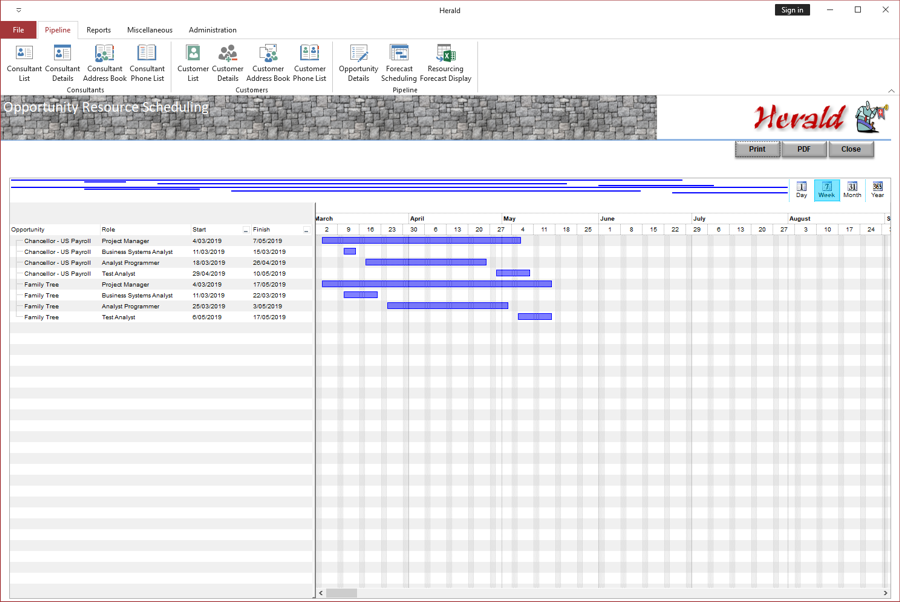Open the Consultant Address Book
The image size is (900, 602).
pos(104,63)
